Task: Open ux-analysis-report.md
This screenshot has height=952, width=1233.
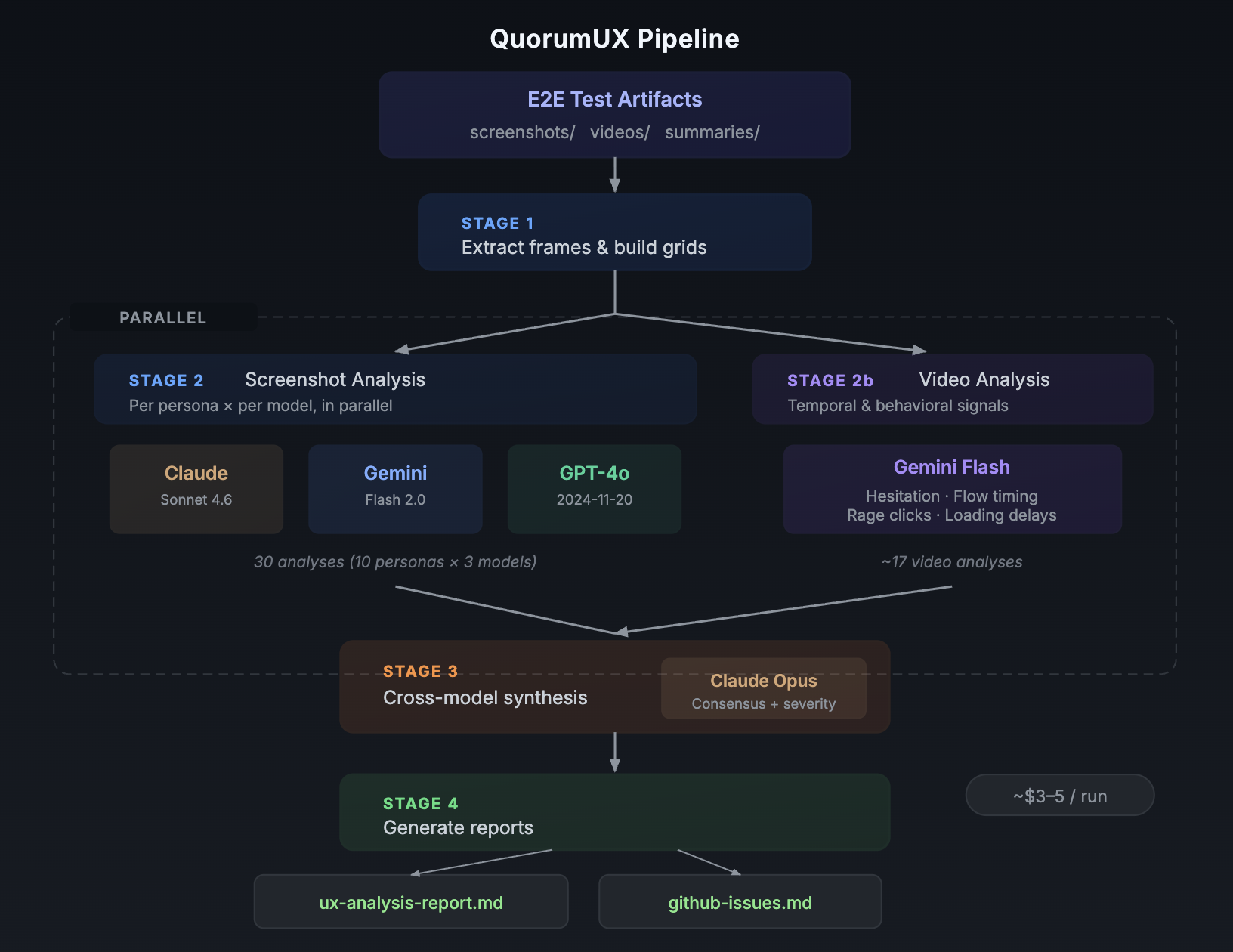Action: pyautogui.click(x=410, y=901)
